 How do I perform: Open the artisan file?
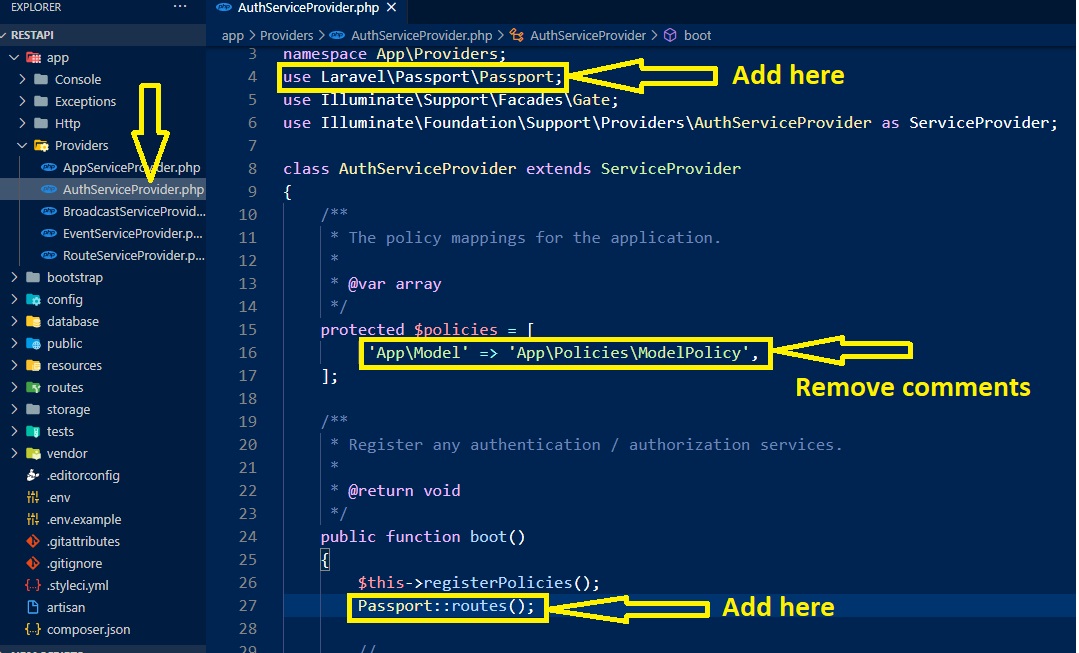tap(65, 608)
